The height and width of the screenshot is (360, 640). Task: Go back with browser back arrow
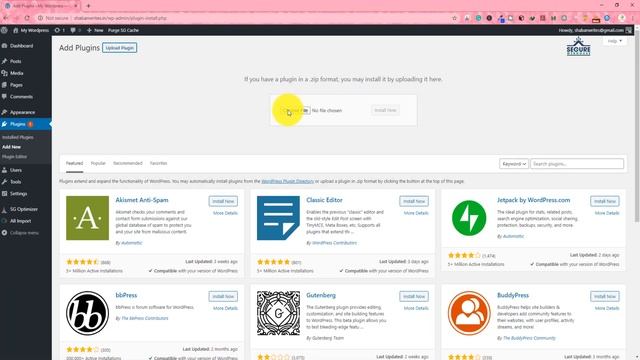6,18
